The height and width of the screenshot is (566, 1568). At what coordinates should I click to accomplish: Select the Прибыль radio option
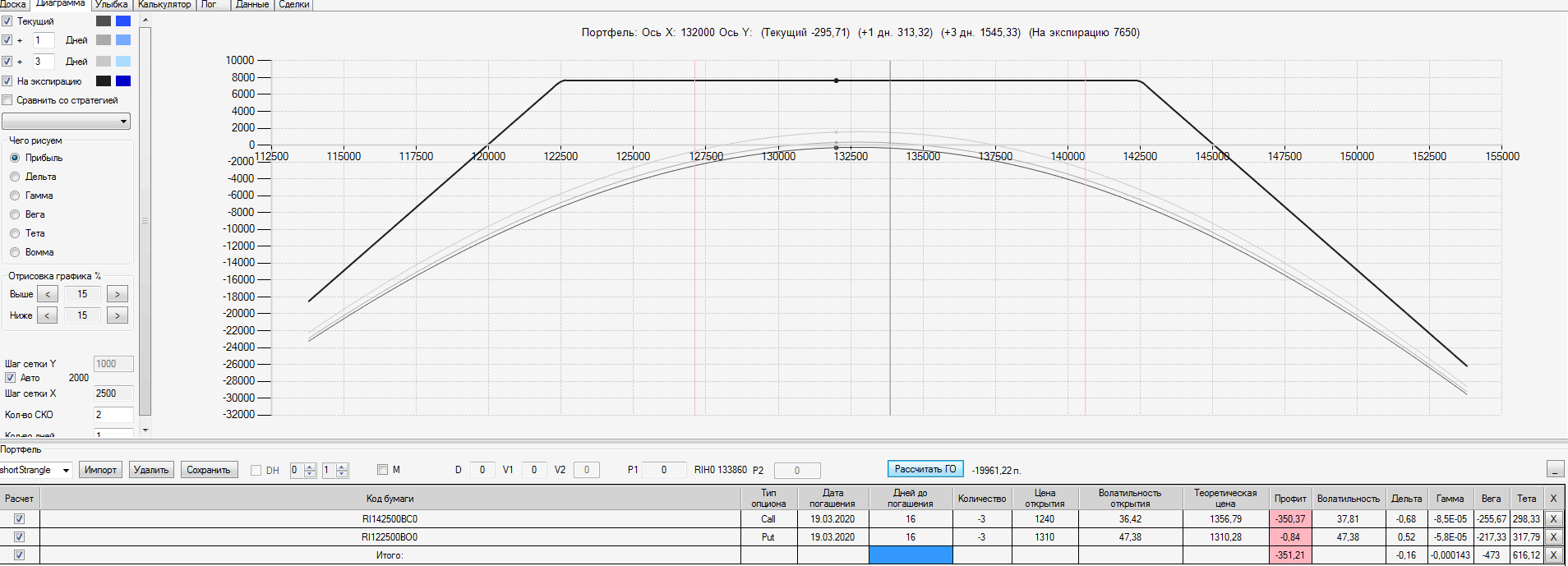pyautogui.click(x=15, y=158)
